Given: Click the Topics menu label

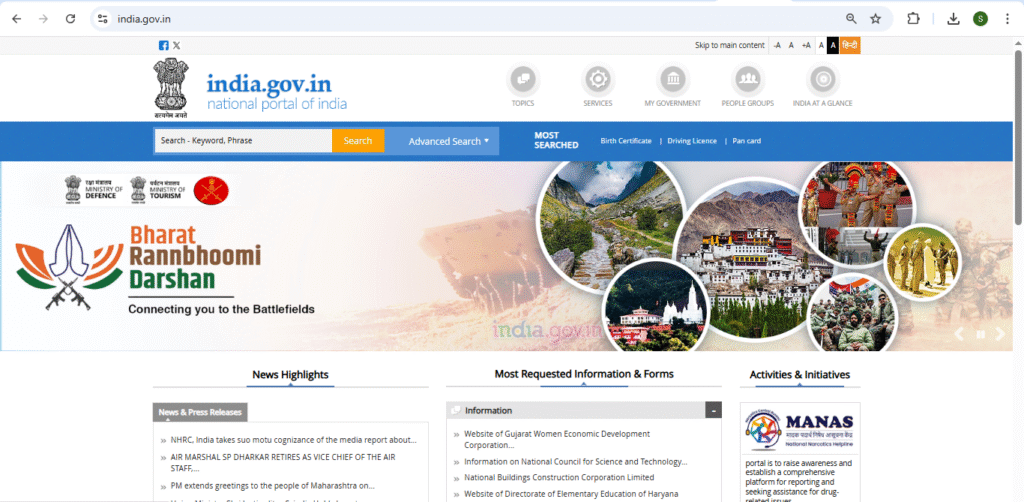Looking at the screenshot, I should click(x=522, y=103).
